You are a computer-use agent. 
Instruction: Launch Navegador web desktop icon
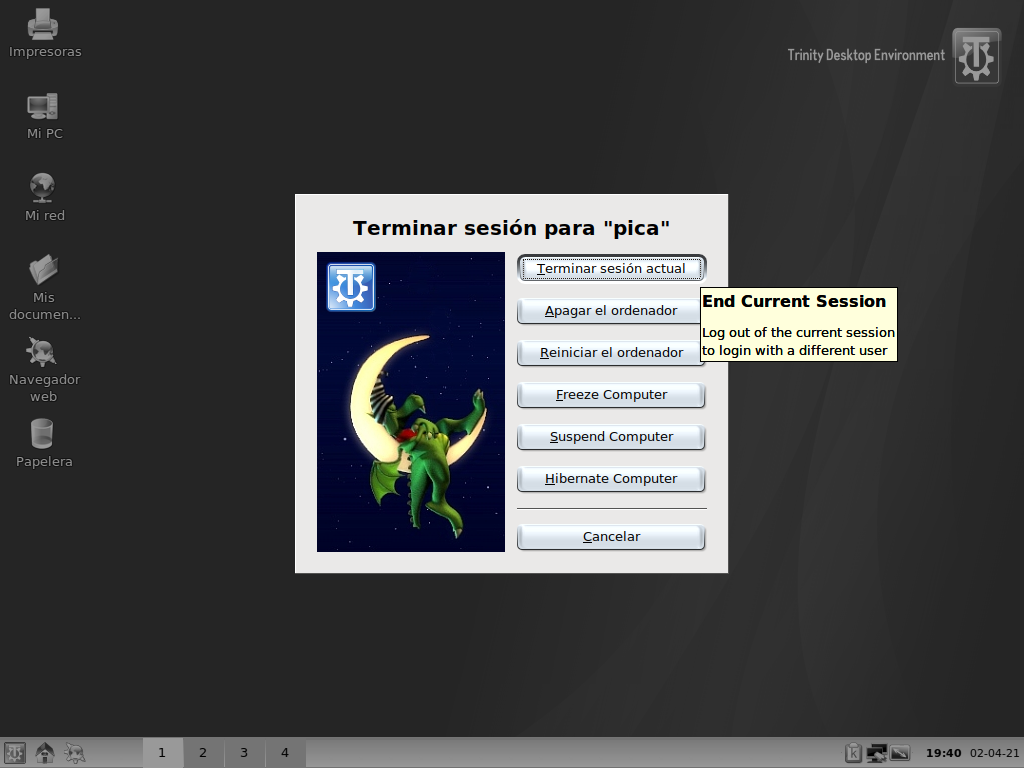tap(44, 370)
